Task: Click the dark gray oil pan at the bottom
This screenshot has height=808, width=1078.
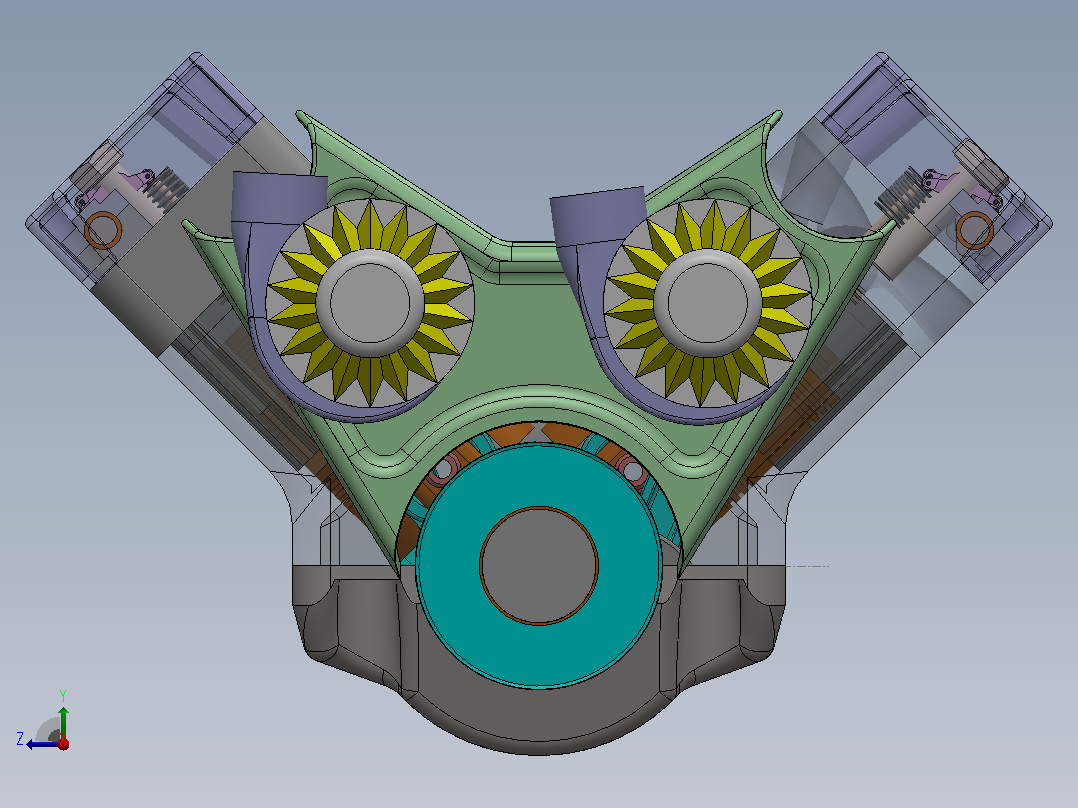Action: click(x=539, y=715)
